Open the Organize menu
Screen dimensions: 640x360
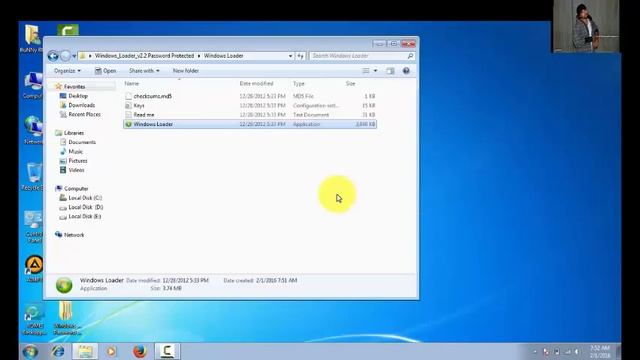67,71
